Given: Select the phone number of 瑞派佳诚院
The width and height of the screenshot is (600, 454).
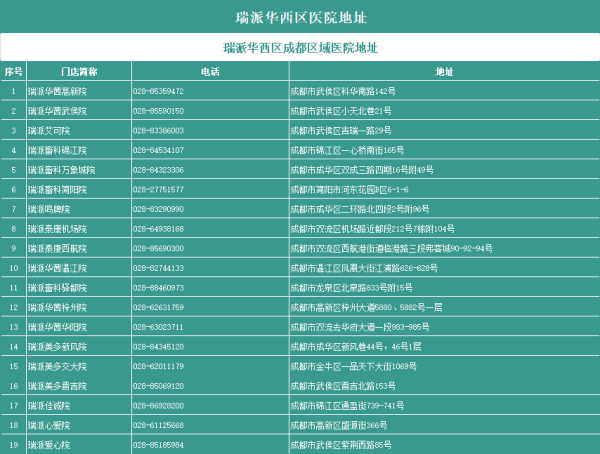Looking at the screenshot, I should click(158, 406).
